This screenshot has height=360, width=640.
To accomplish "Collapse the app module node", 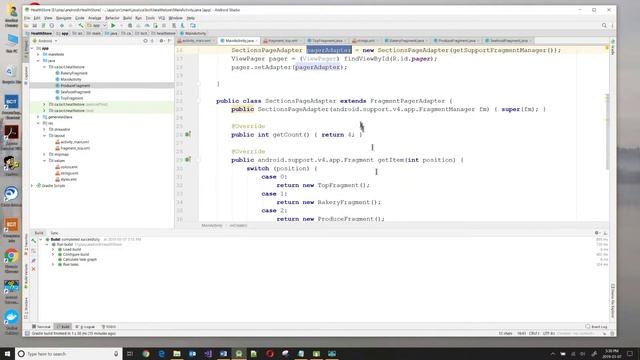I will click(x=32, y=48).
